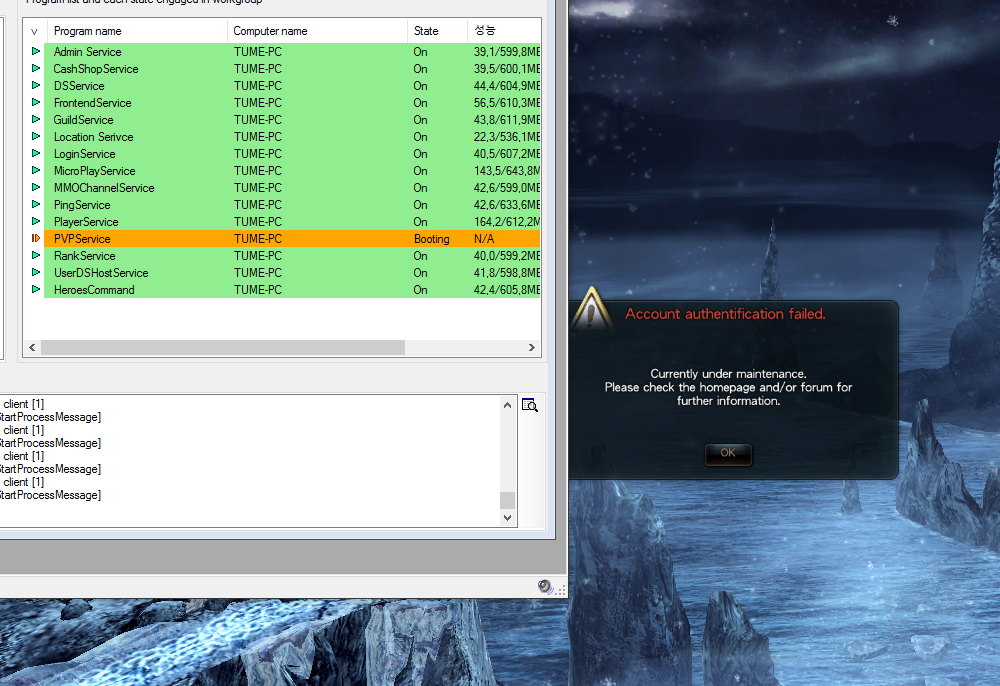Click the Account authentification failed title text

tap(725, 314)
